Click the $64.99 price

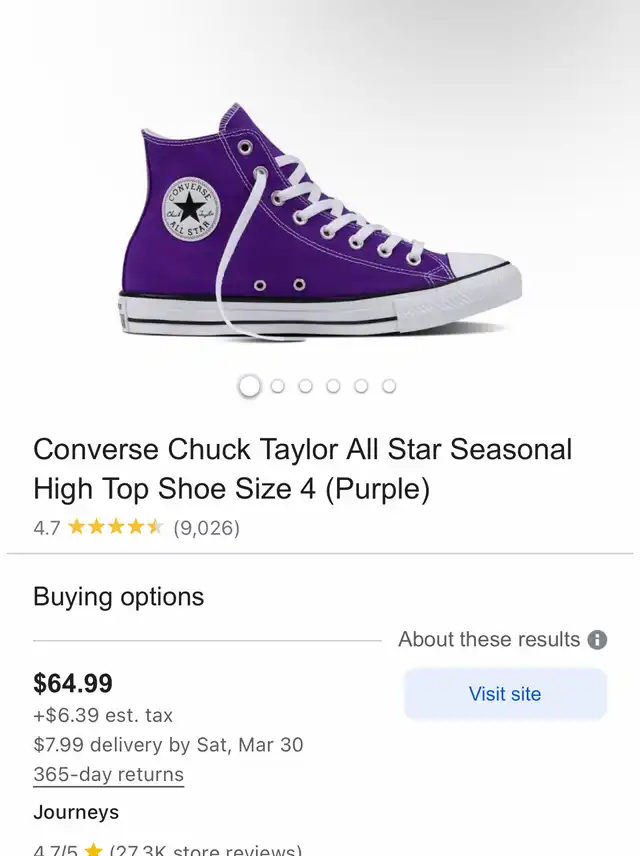73,683
